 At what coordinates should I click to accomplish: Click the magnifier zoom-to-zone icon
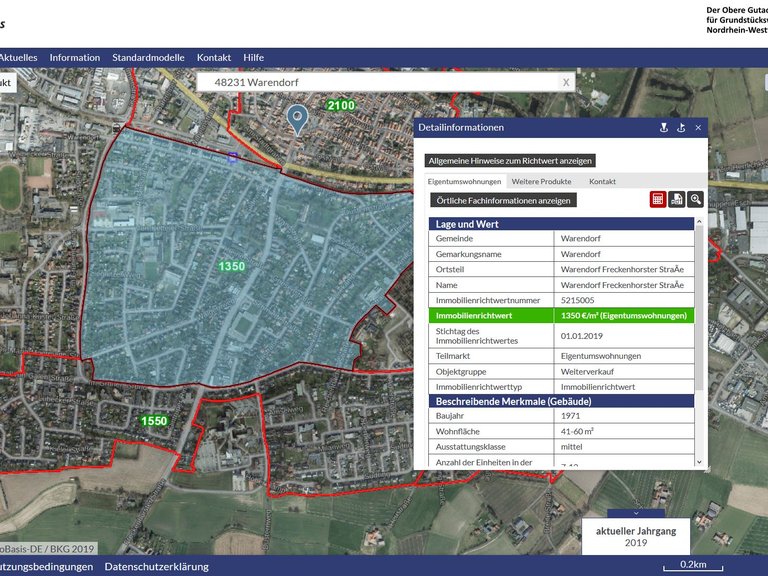pos(695,200)
